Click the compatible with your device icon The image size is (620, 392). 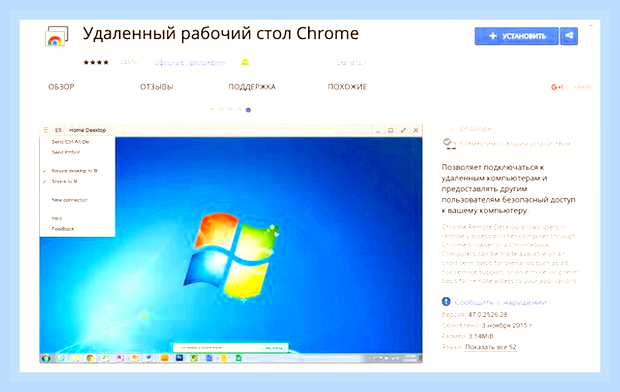coord(449,144)
